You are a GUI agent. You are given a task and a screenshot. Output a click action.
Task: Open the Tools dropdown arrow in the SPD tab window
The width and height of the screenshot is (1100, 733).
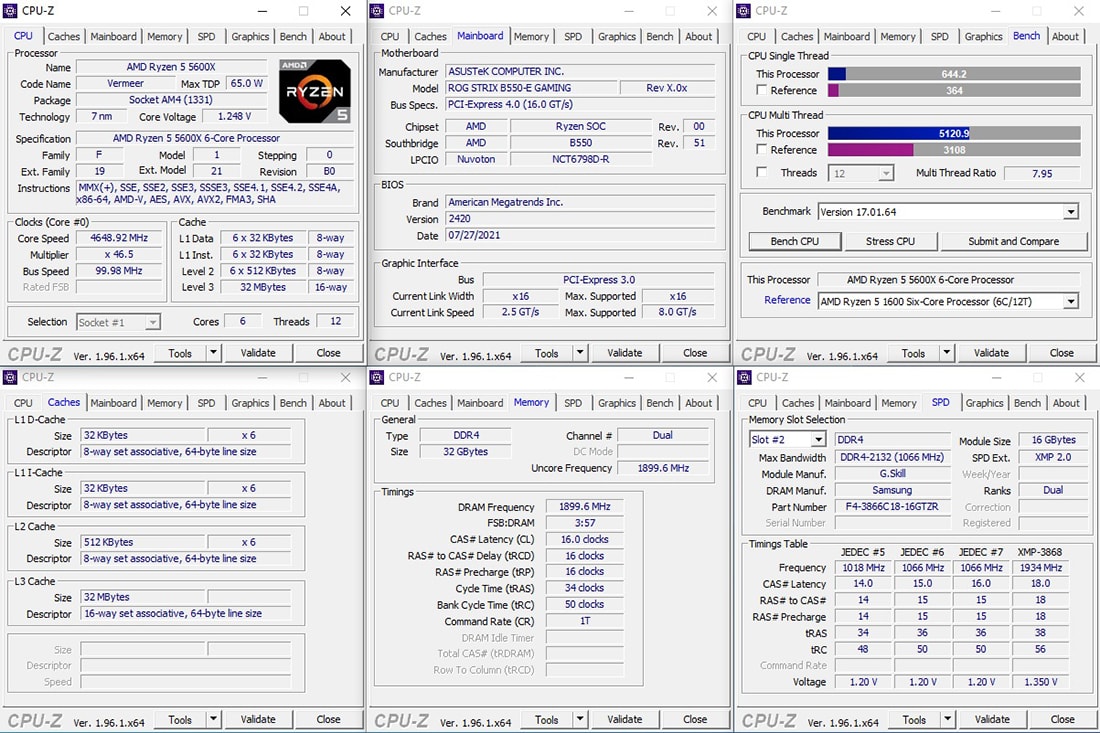pos(948,719)
